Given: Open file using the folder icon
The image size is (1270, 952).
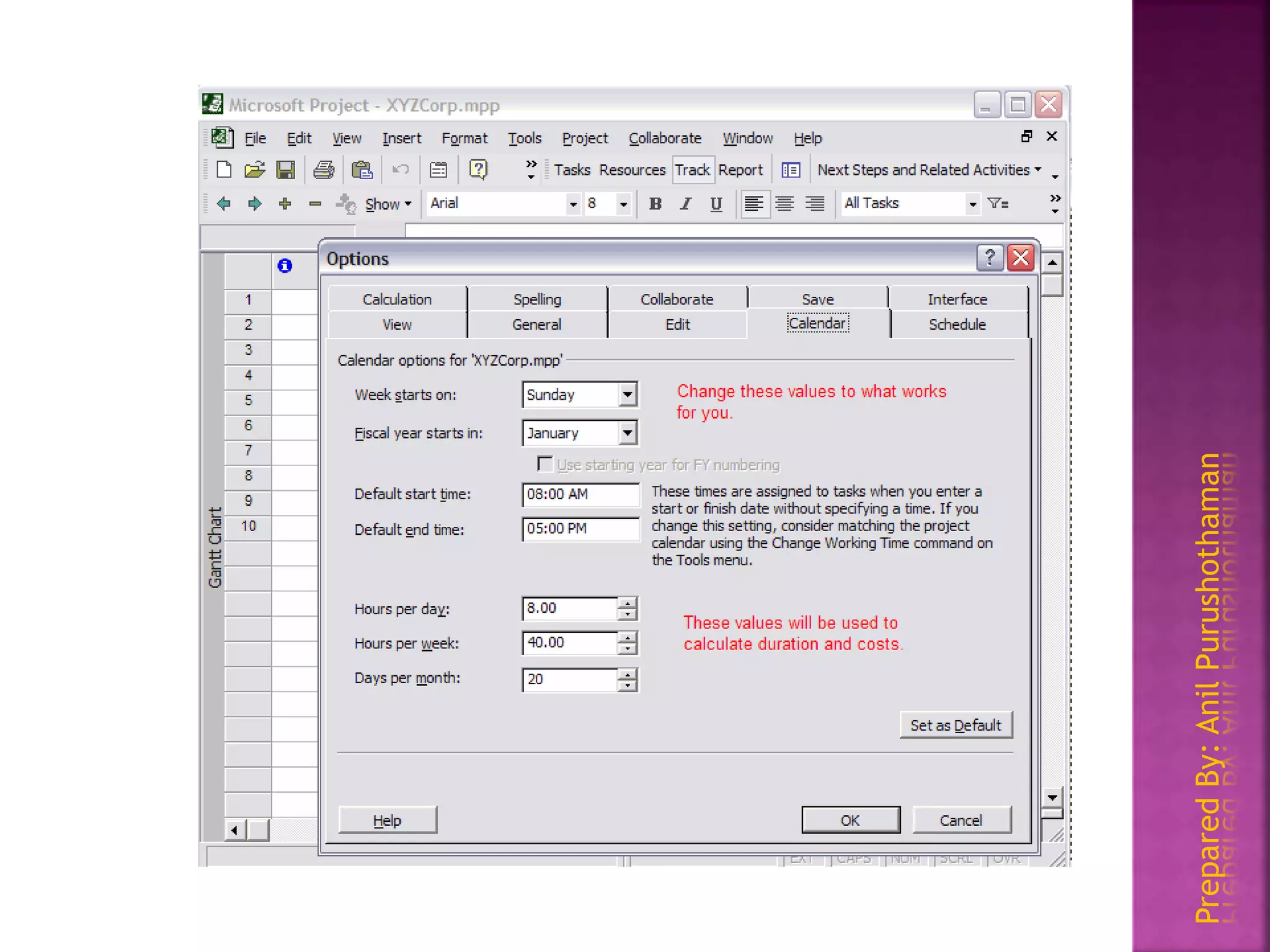Looking at the screenshot, I should coord(254,170).
